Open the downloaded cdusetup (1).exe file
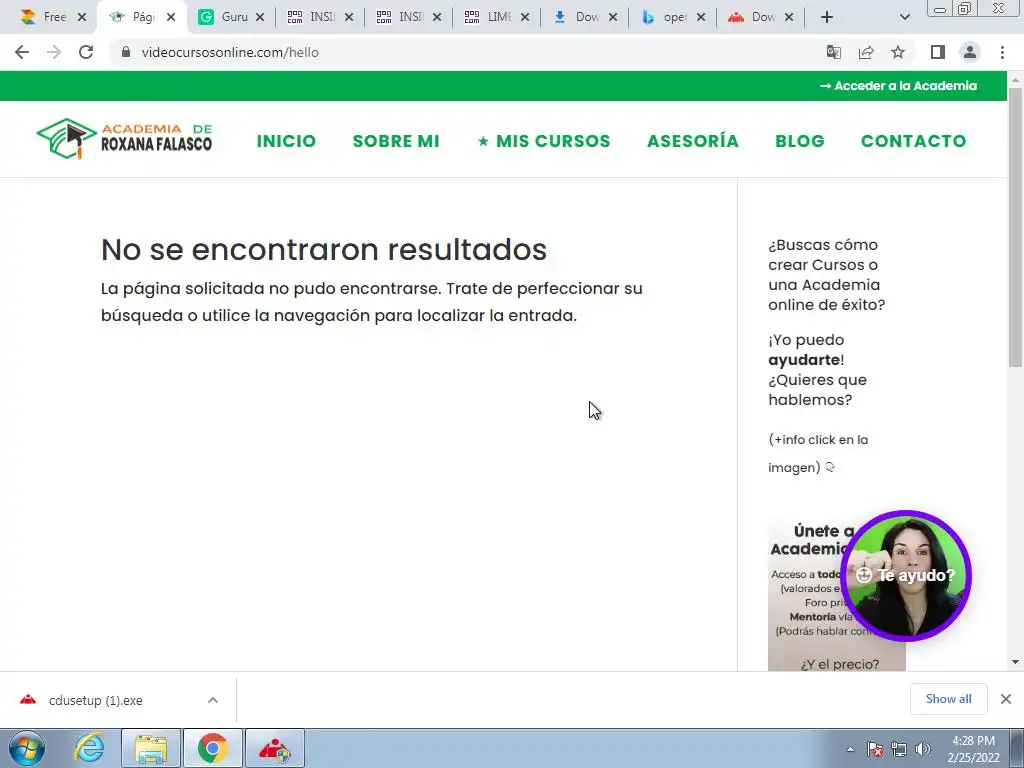The width and height of the screenshot is (1024, 768). (x=95, y=700)
